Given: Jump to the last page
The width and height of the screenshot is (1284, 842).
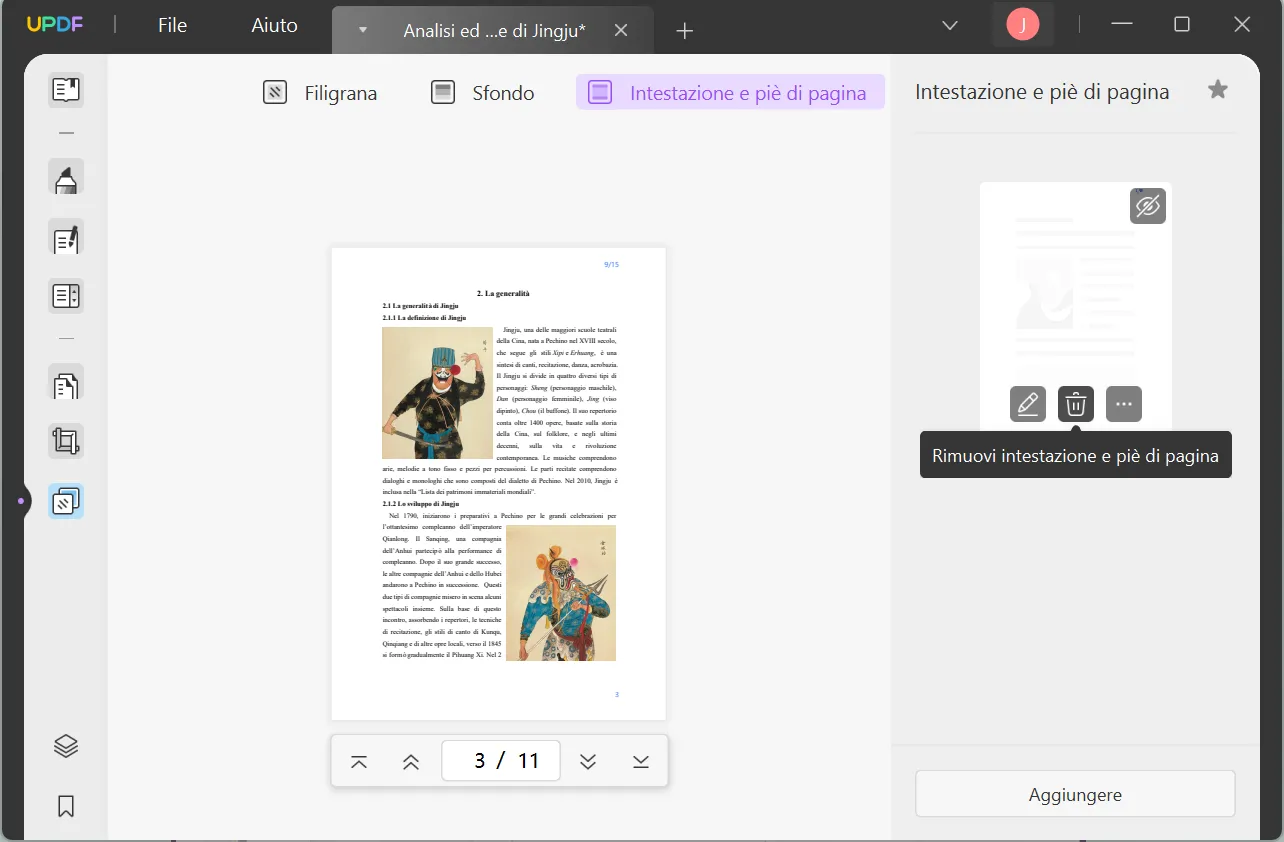Looking at the screenshot, I should point(641,762).
